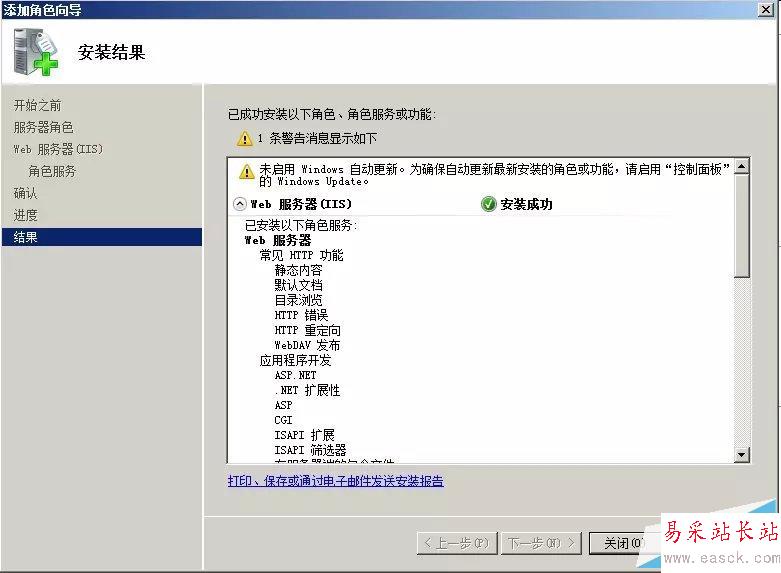Image resolution: width=781 pixels, height=573 pixels.
Task: Click the WebDAV 发布 entry
Action: [x=307, y=345]
